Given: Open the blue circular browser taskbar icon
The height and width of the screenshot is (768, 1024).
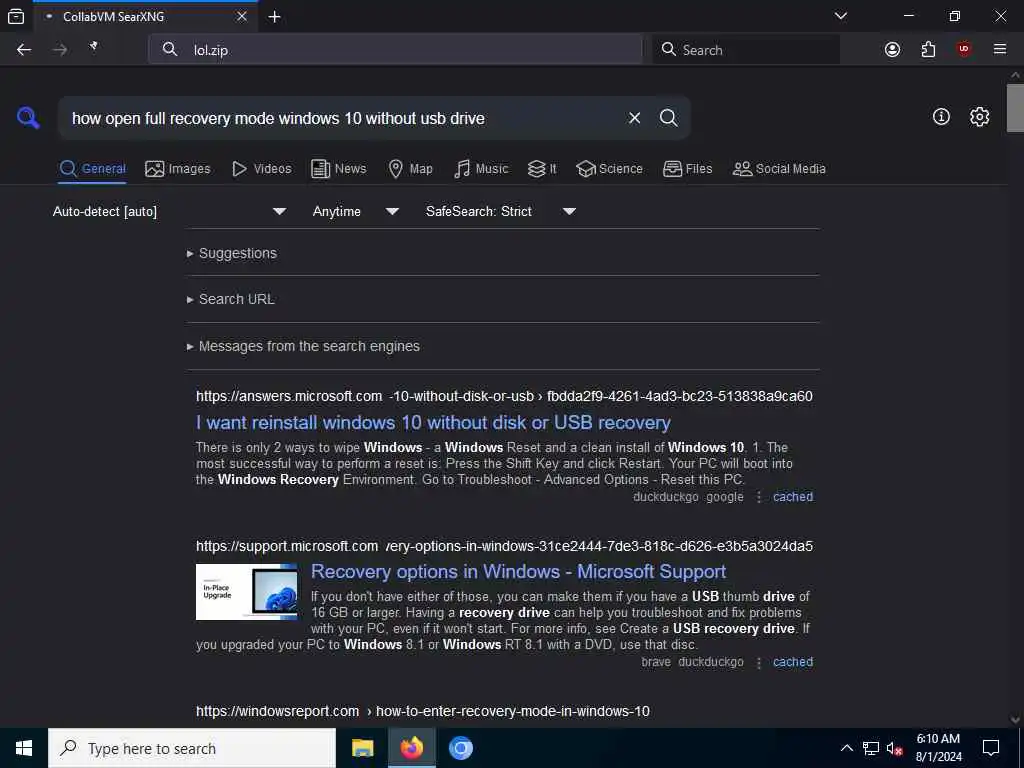Looking at the screenshot, I should (x=460, y=748).
